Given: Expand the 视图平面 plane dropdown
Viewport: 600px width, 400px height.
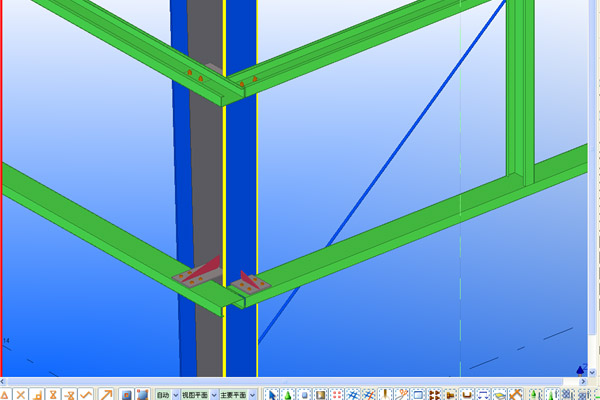Looking at the screenshot, I should click(x=206, y=394).
